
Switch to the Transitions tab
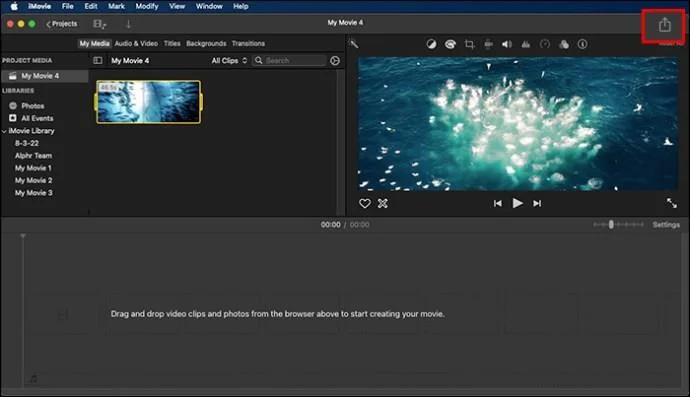(248, 44)
